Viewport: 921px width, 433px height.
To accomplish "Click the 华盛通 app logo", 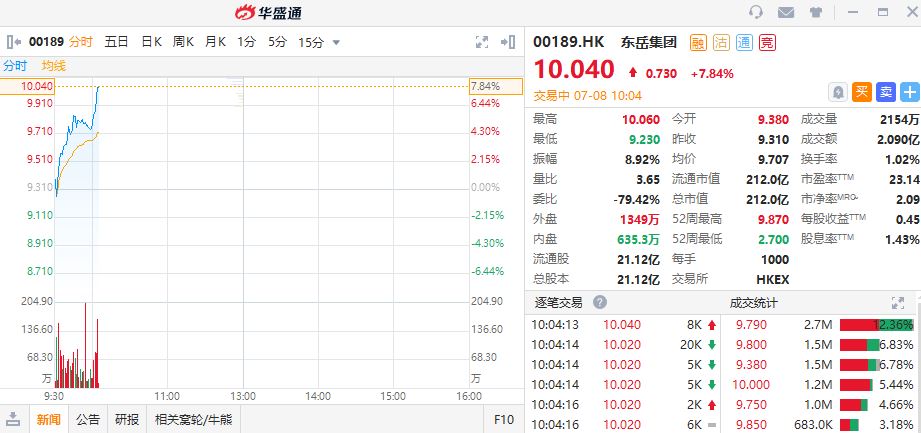I will (268, 12).
